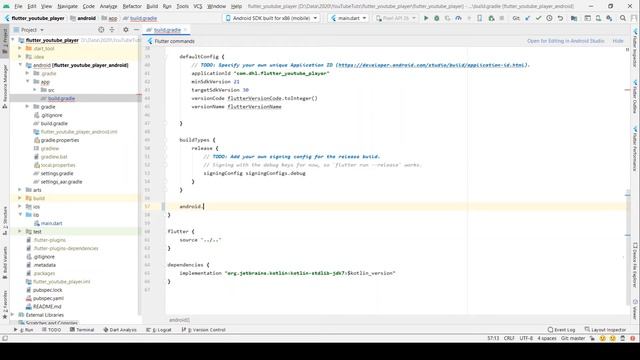Viewport: 640px width, 360px height.
Task: Click the 'Git: master' branch status widget
Action: point(573,338)
